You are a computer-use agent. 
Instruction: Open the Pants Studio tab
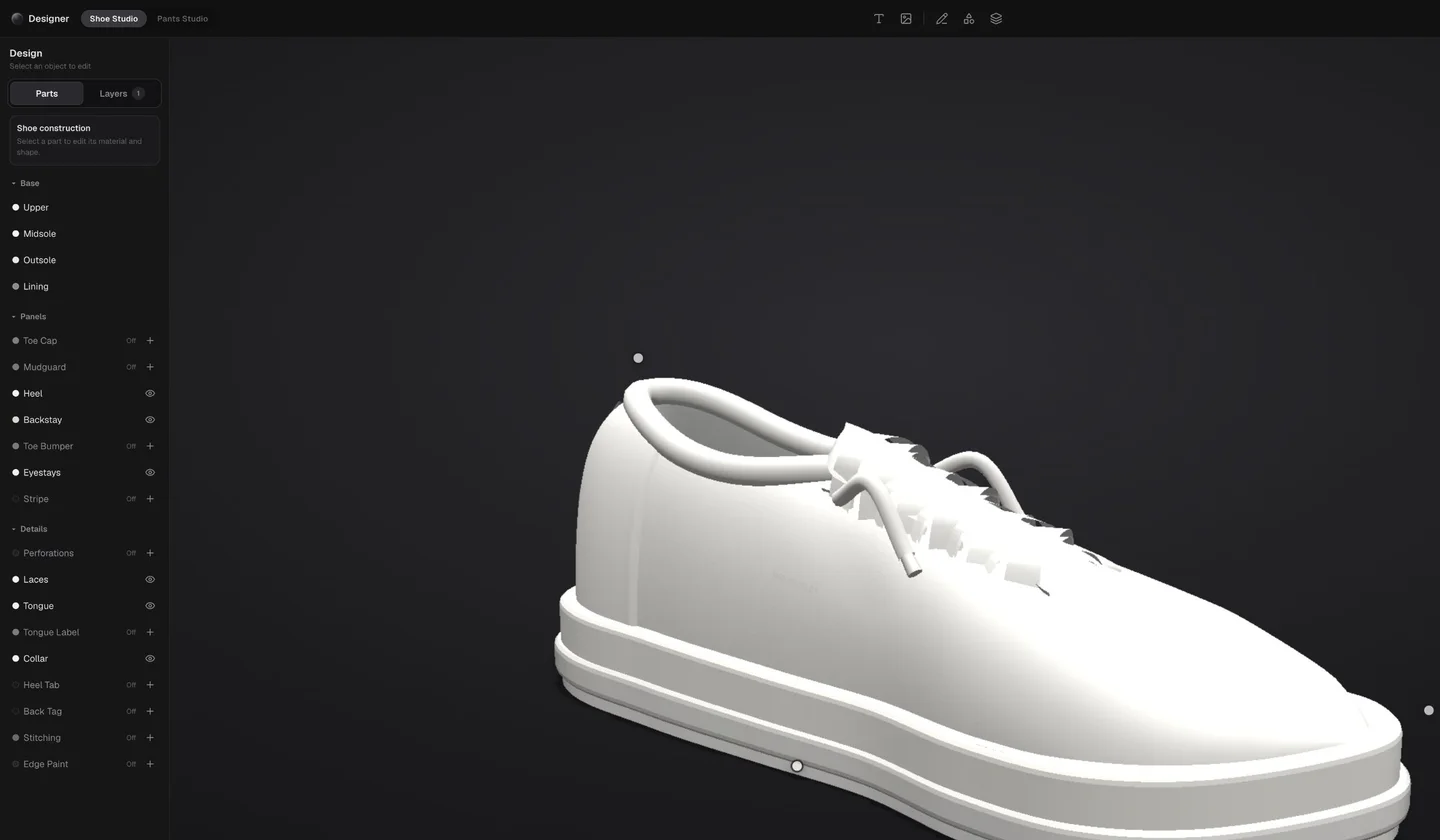[x=182, y=19]
